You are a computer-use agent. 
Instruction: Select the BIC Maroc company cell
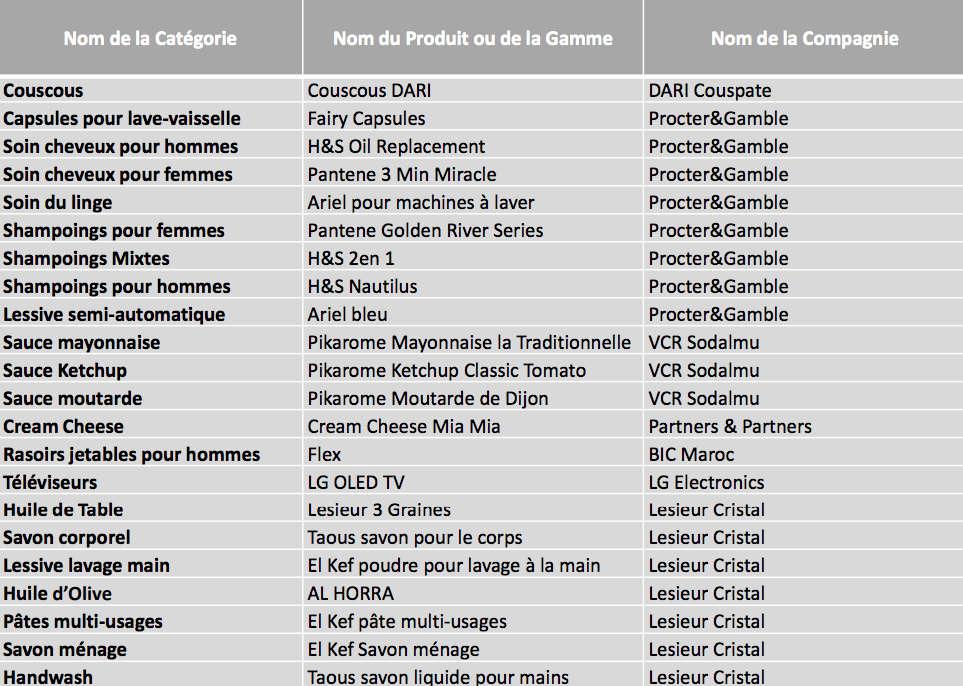coord(804,454)
